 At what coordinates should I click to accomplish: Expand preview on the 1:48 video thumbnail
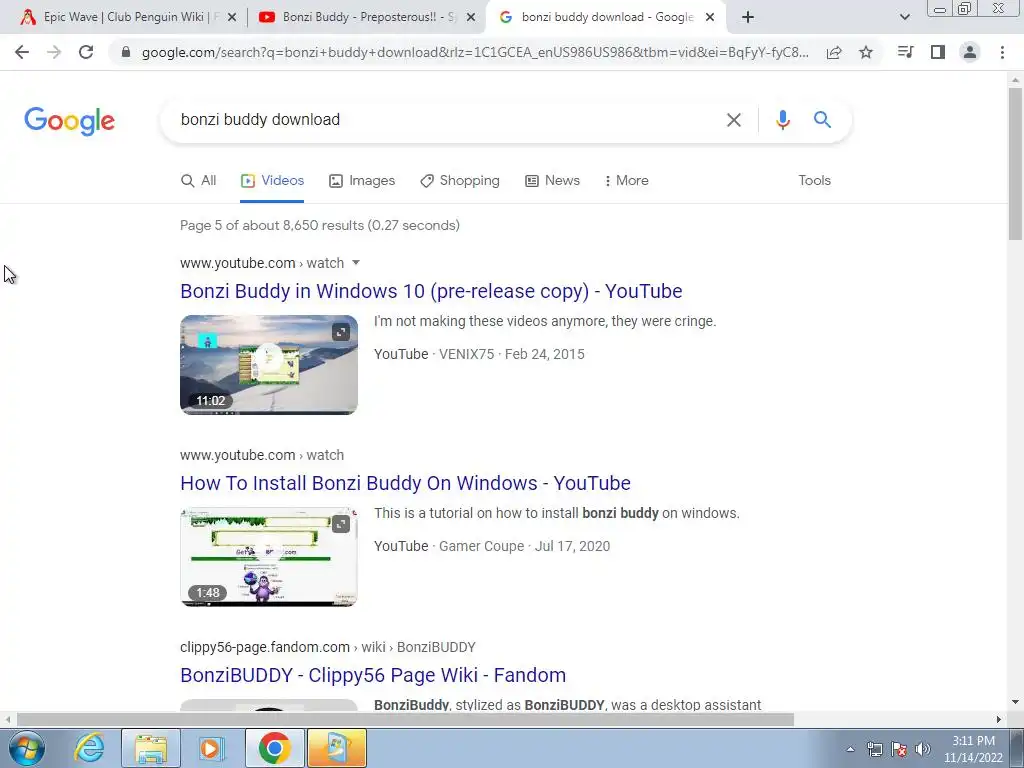point(341,524)
